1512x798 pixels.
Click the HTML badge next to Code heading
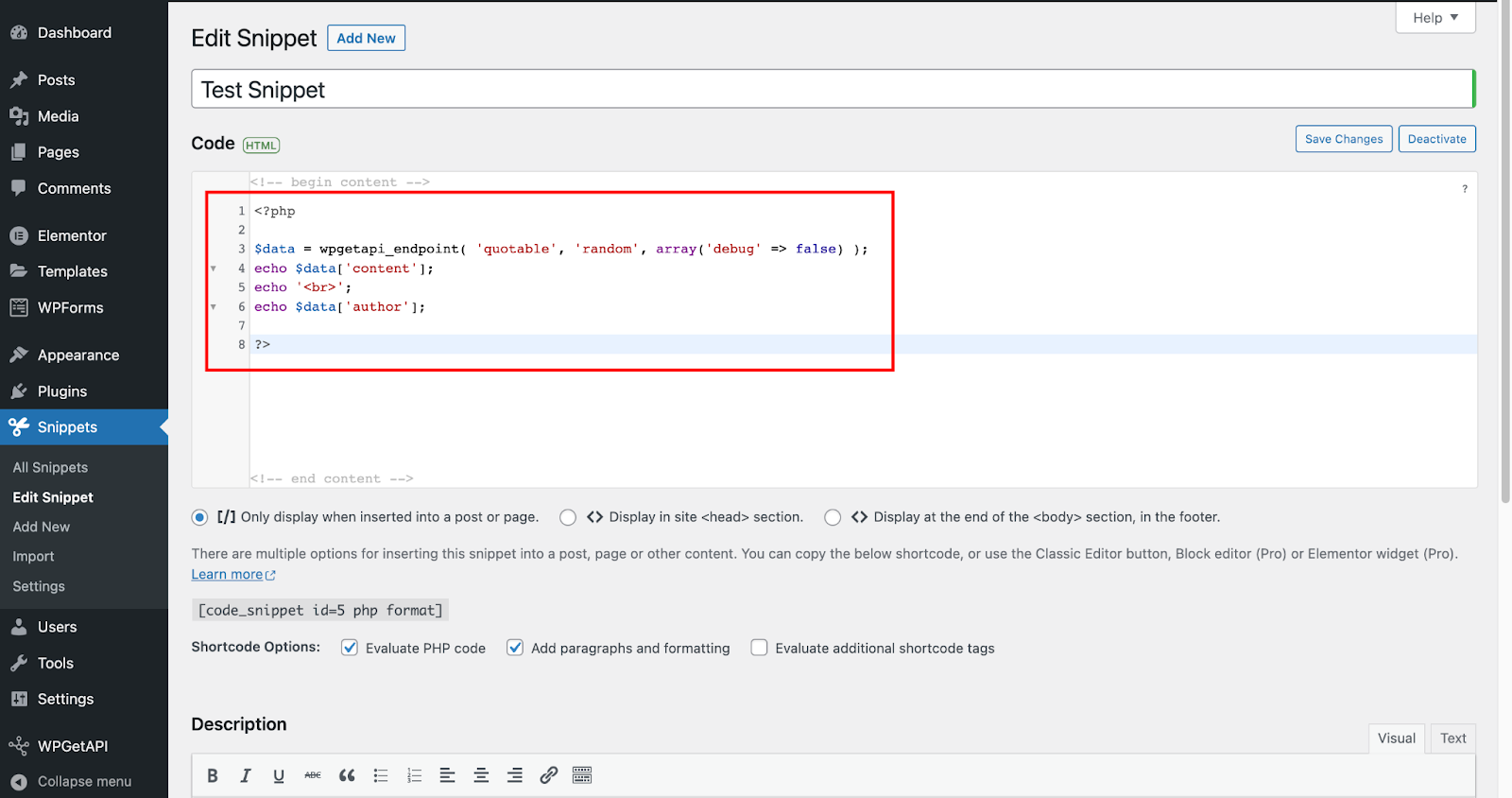click(261, 146)
